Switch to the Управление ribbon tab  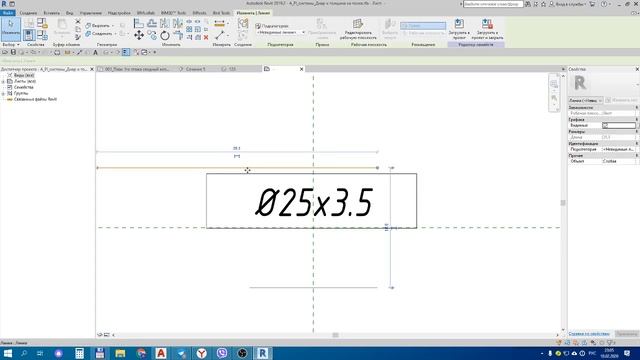[91, 13]
